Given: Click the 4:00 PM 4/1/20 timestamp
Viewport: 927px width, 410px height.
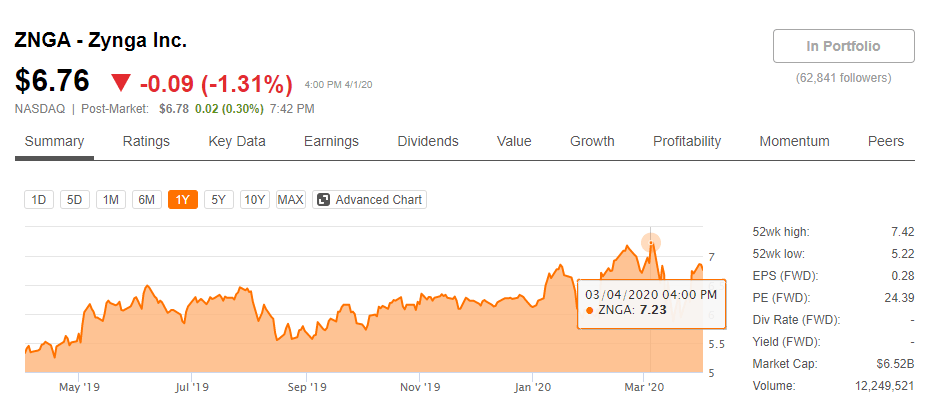Looking at the screenshot, I should pyautogui.click(x=338, y=85).
